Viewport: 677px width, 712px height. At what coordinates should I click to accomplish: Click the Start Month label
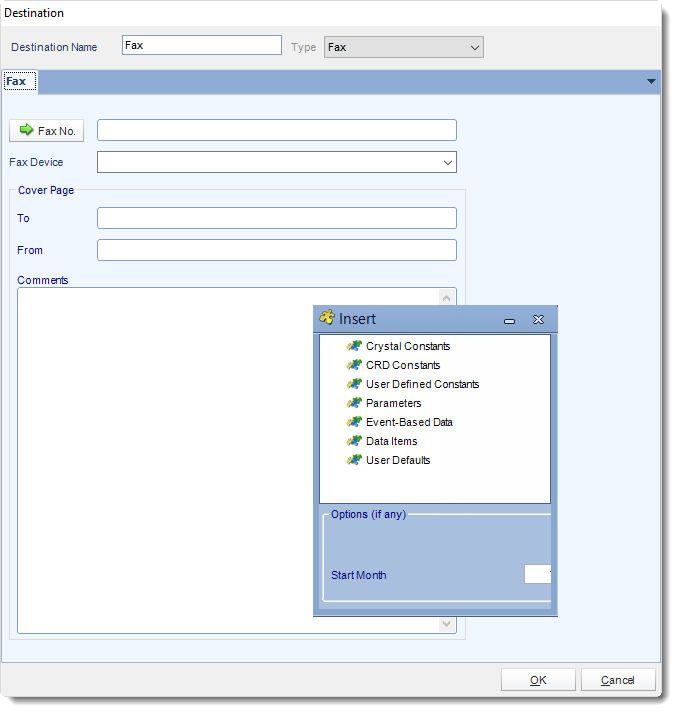(359, 575)
